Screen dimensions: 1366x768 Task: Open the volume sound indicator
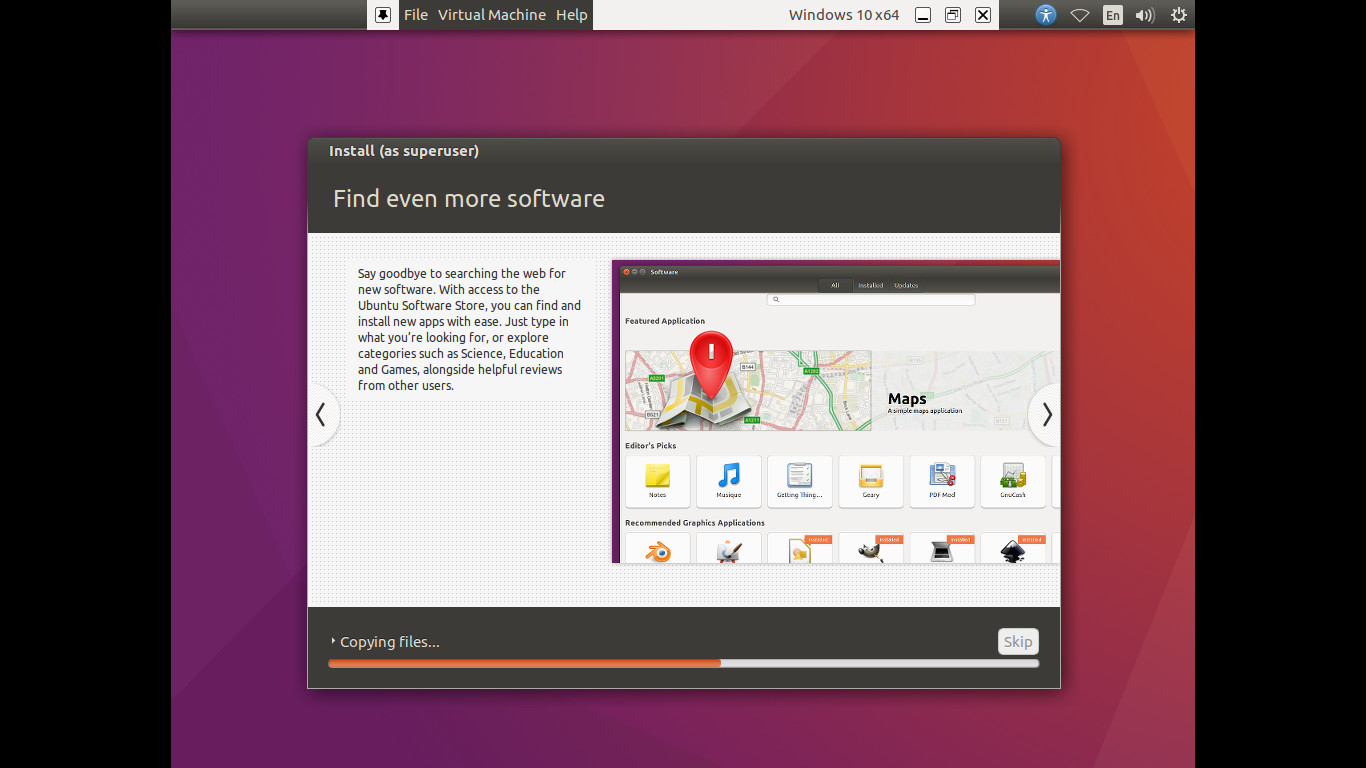click(x=1145, y=15)
